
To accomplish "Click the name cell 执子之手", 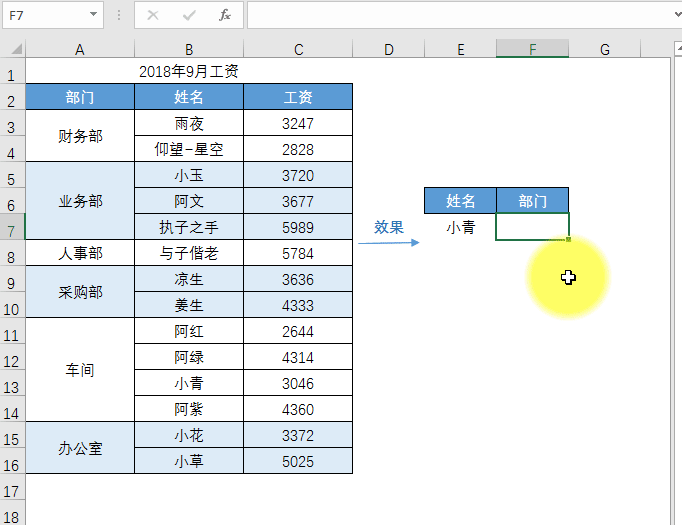I will [x=189, y=227].
